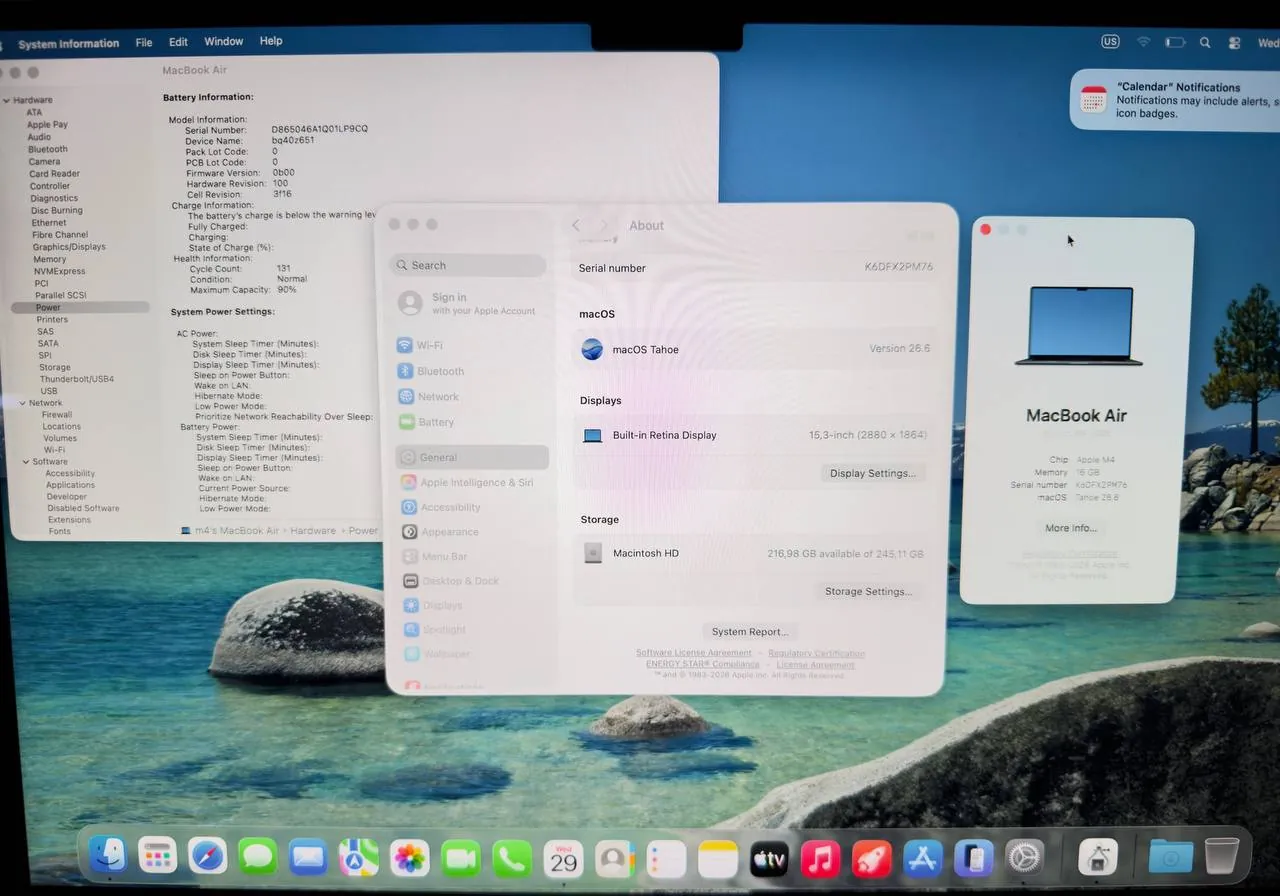Open the Trash in the Dock
Viewport: 1280px width, 896px height.
tap(1221, 855)
